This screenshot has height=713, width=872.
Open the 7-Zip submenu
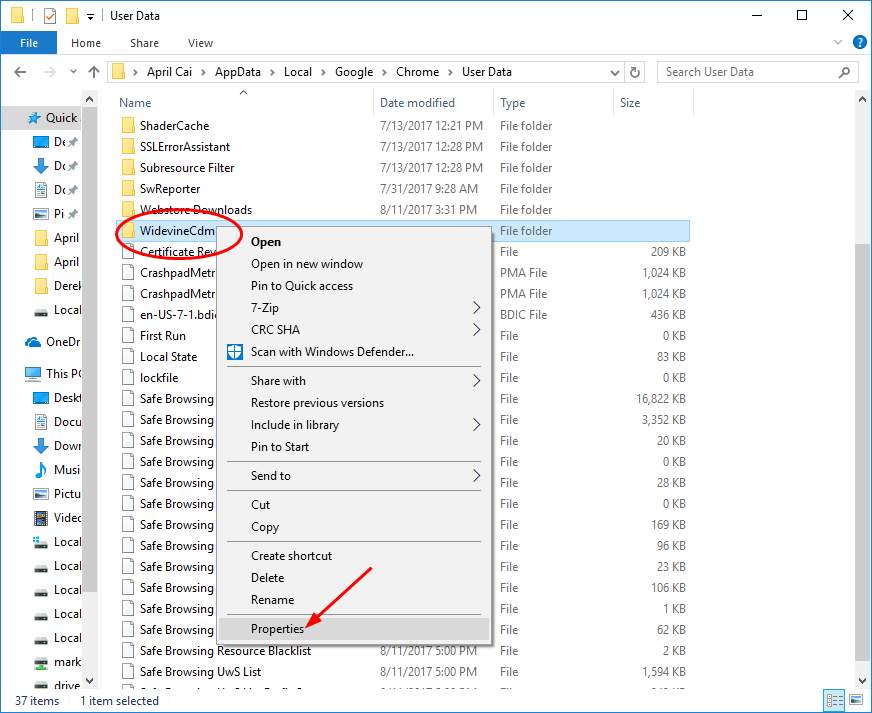click(x=265, y=307)
